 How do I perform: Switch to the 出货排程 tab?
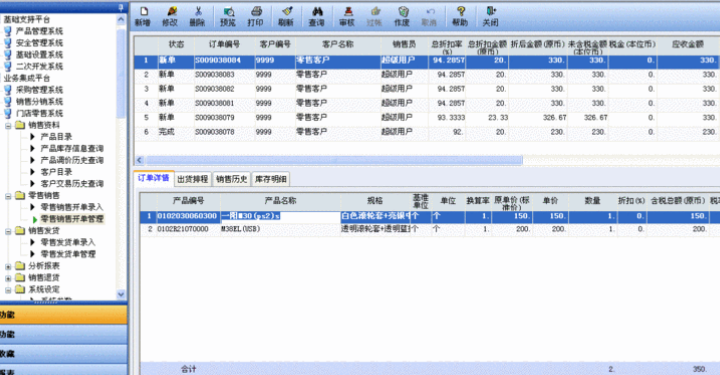click(x=192, y=179)
